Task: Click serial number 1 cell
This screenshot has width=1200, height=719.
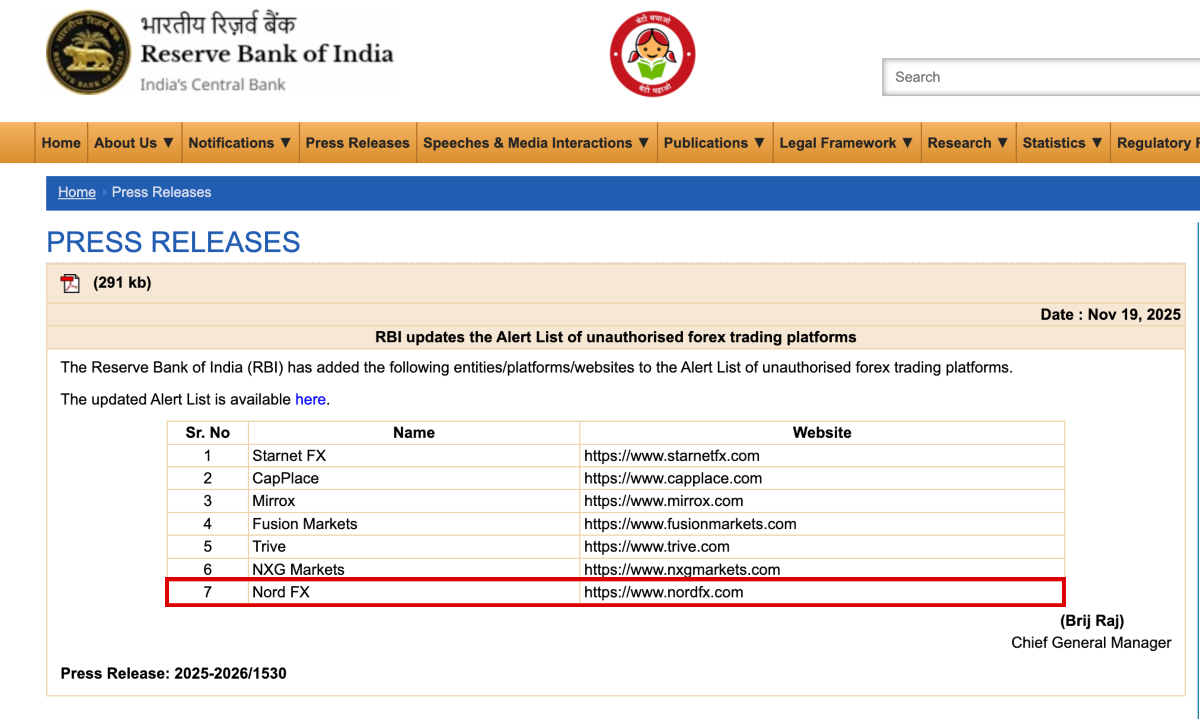Action: (x=208, y=456)
